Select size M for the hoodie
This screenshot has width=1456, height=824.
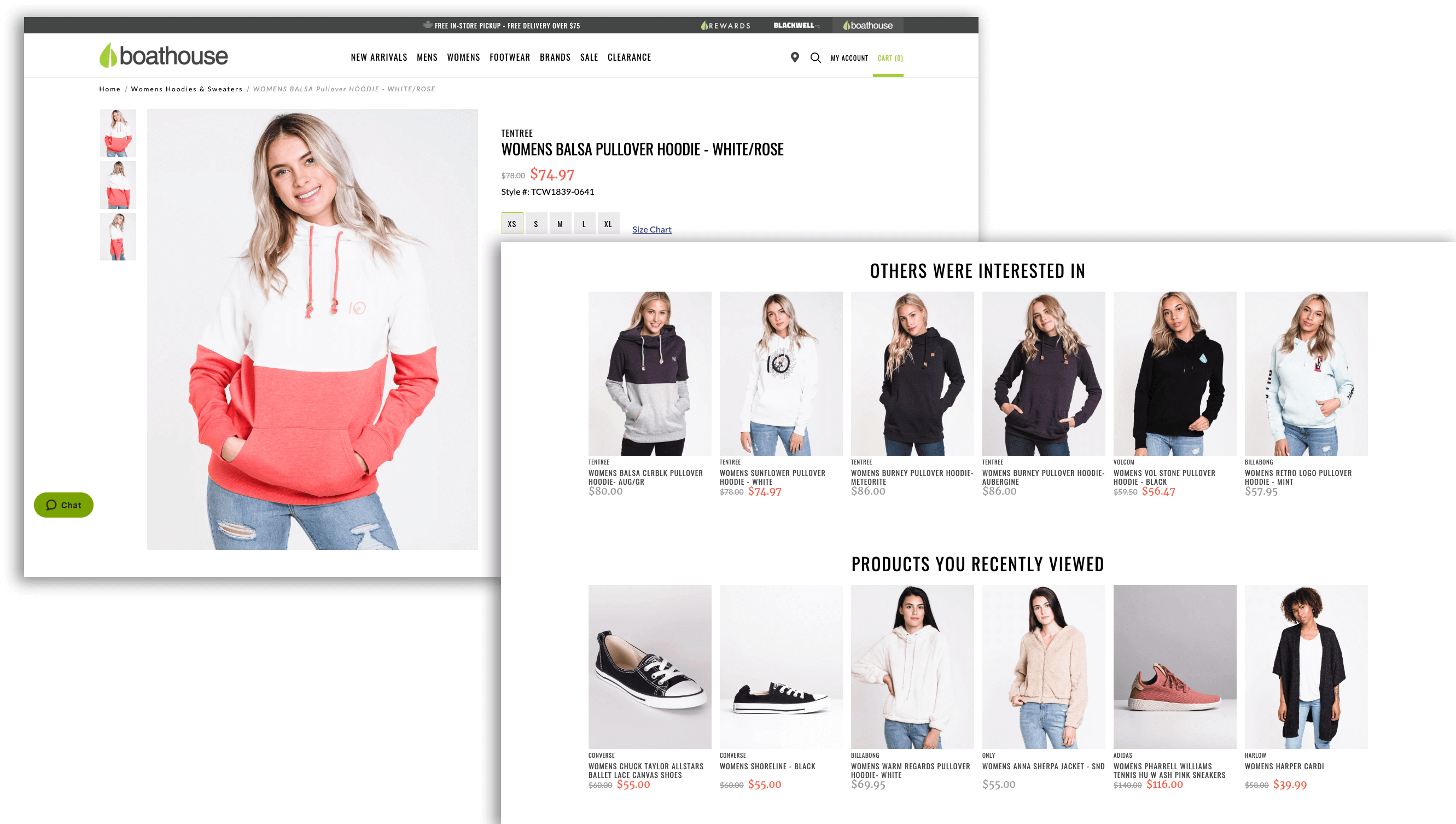click(560, 223)
